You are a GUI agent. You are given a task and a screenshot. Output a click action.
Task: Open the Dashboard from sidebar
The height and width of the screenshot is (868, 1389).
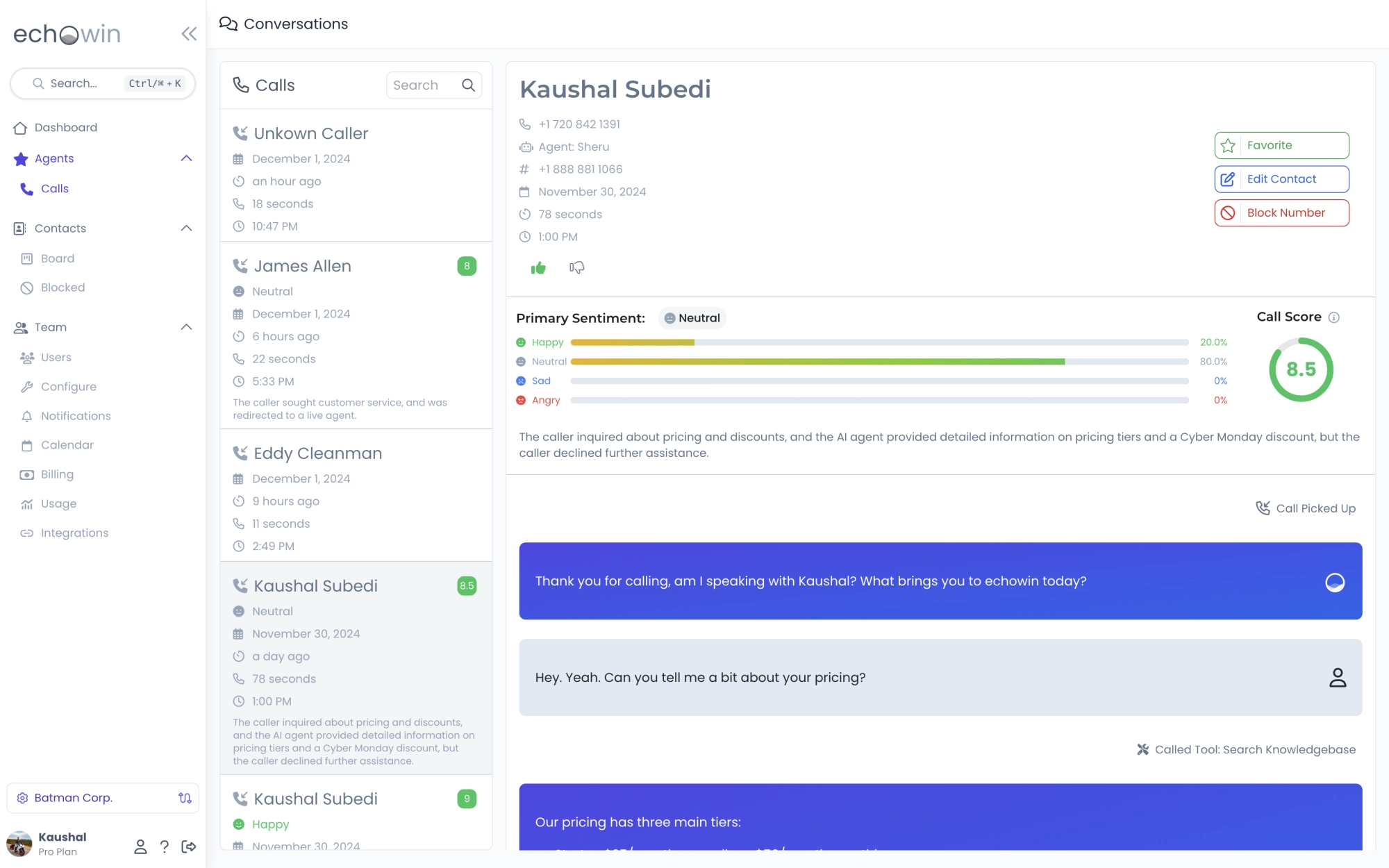(x=65, y=127)
